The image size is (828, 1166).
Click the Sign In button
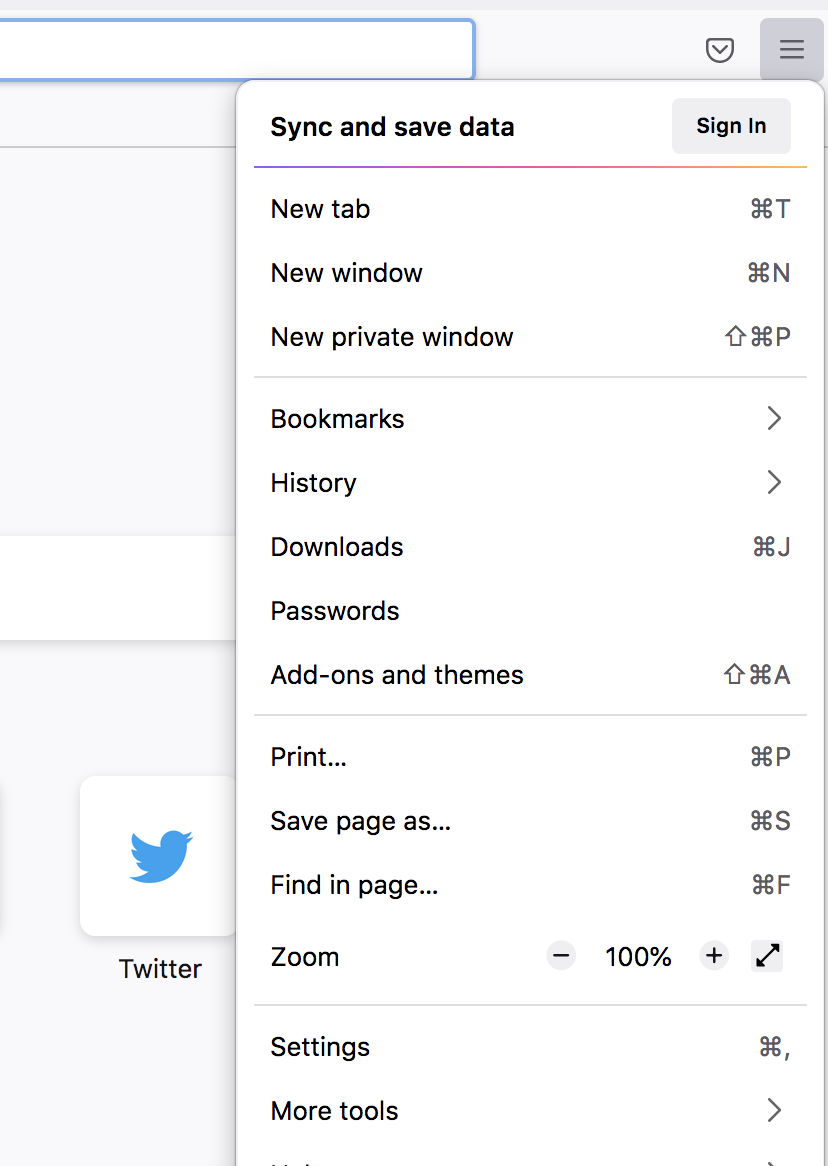click(x=731, y=126)
